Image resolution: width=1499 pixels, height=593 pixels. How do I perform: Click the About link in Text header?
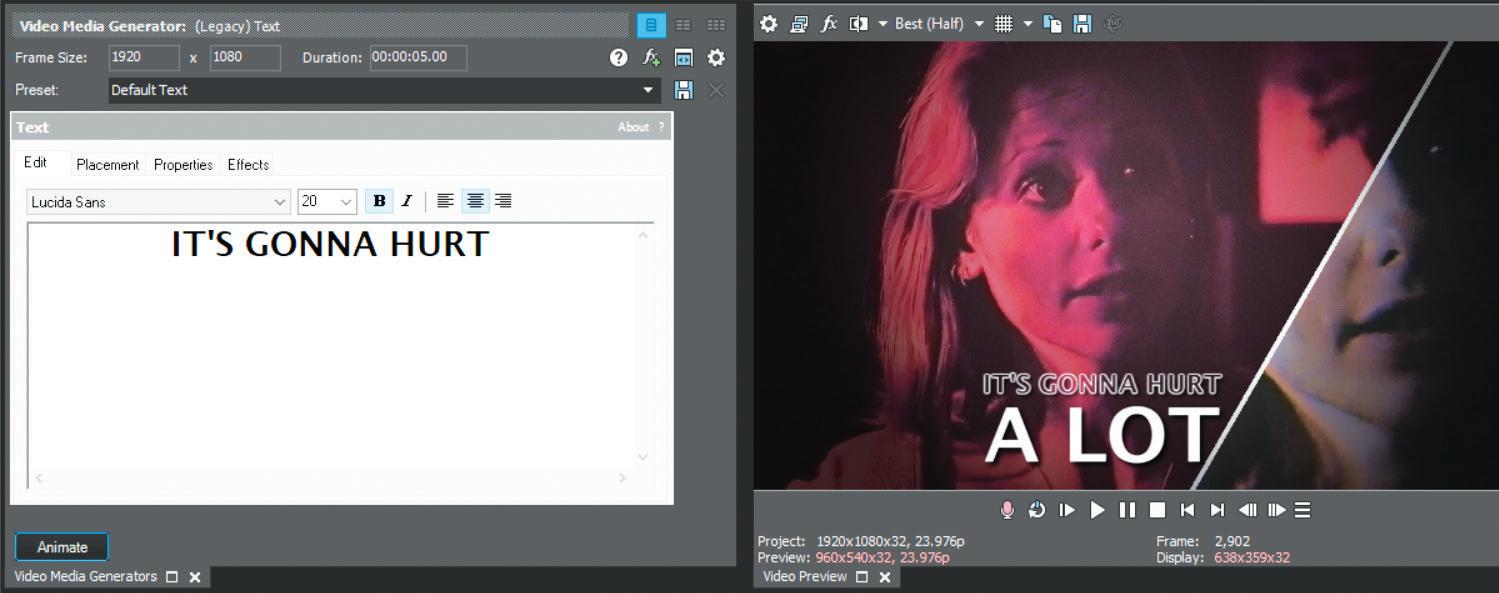633,127
